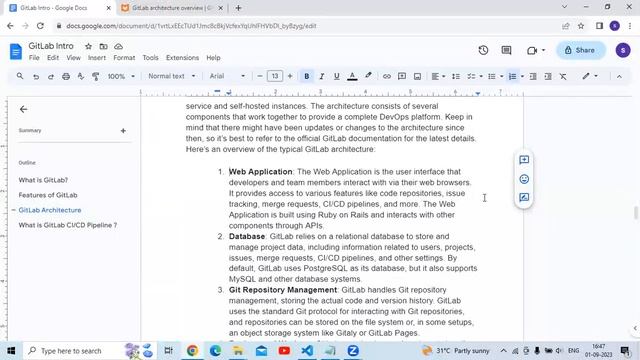Hide the menus with collapse arrow
Viewport: 640px width, 360px height.
pyautogui.click(x=619, y=76)
